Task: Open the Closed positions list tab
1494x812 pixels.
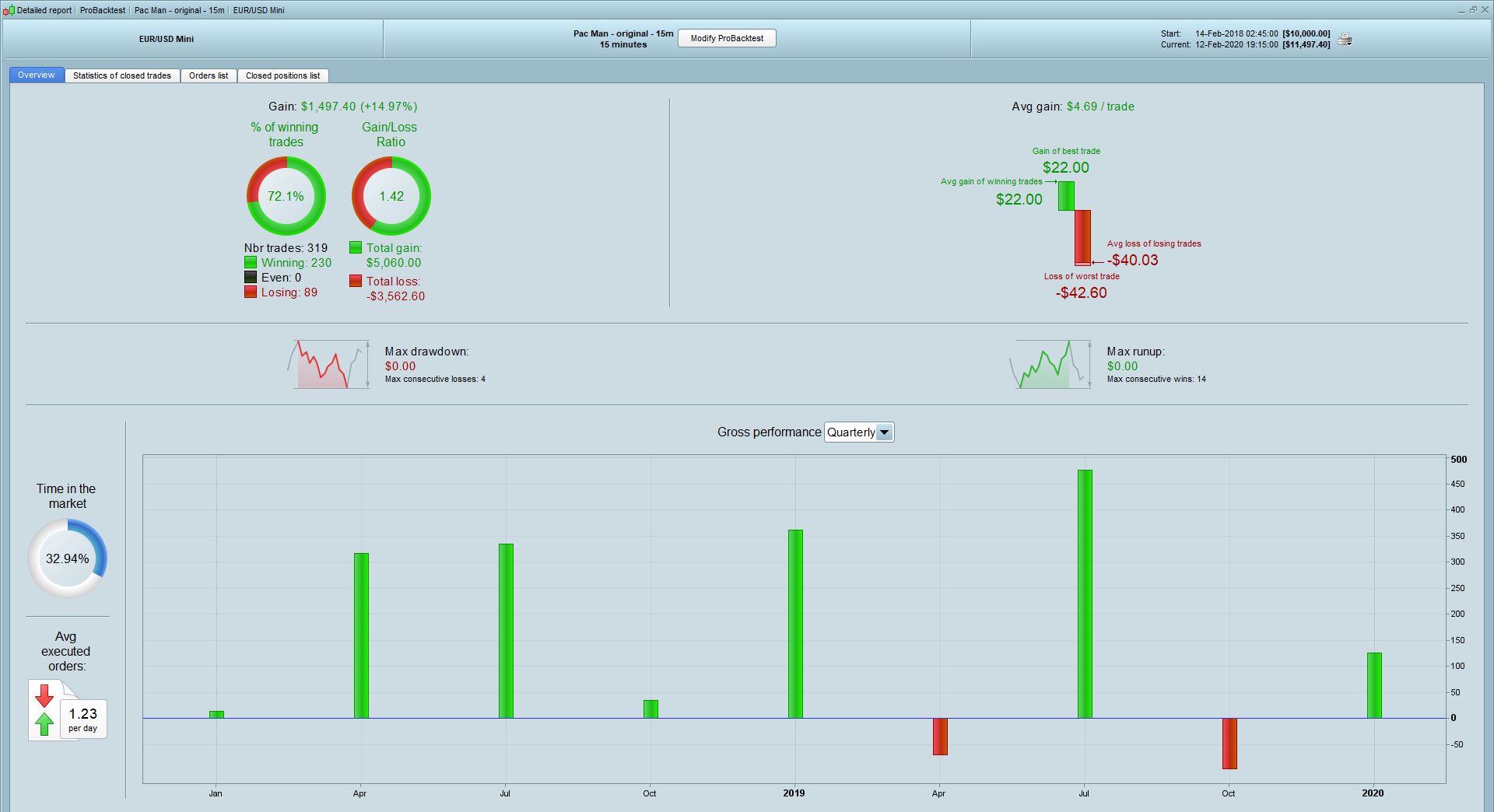Action: [283, 75]
